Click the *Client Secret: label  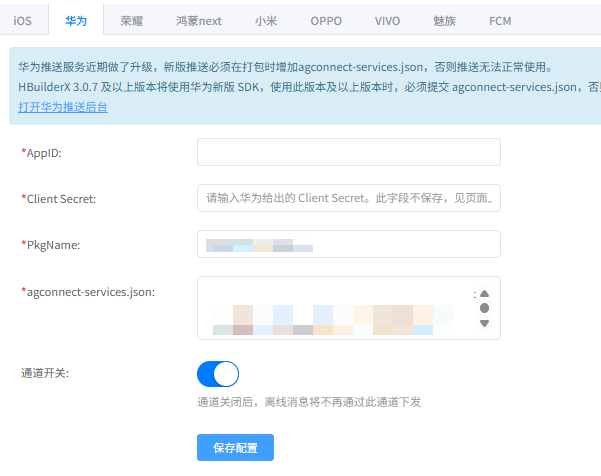pyautogui.click(x=59, y=199)
